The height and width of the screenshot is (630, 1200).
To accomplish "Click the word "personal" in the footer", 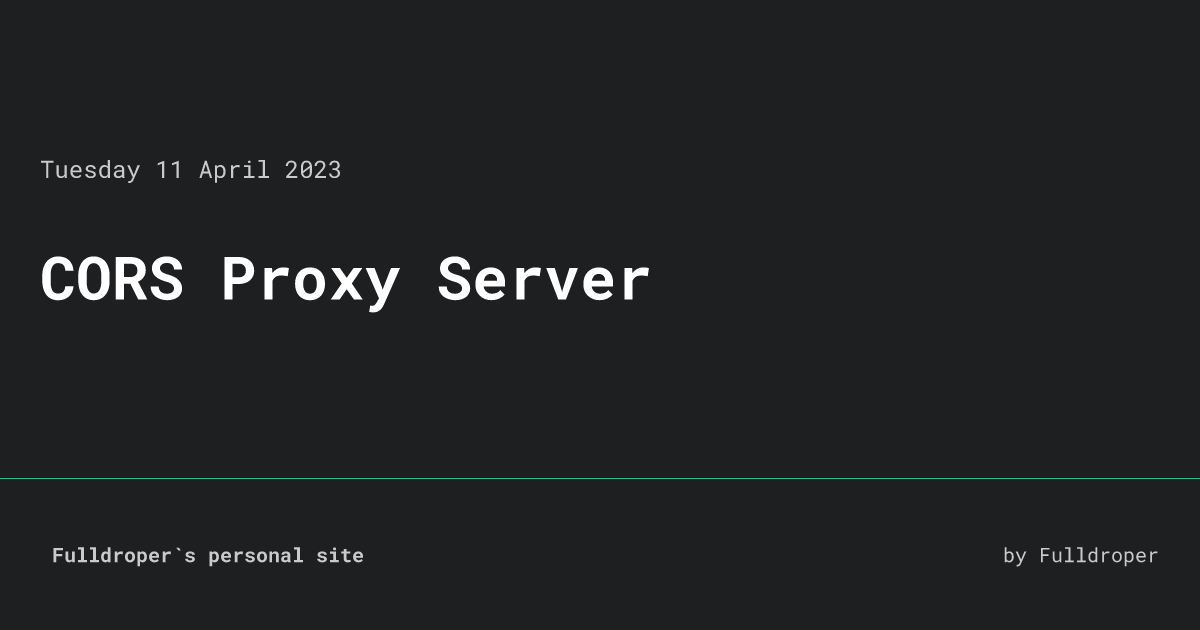I will (255, 556).
